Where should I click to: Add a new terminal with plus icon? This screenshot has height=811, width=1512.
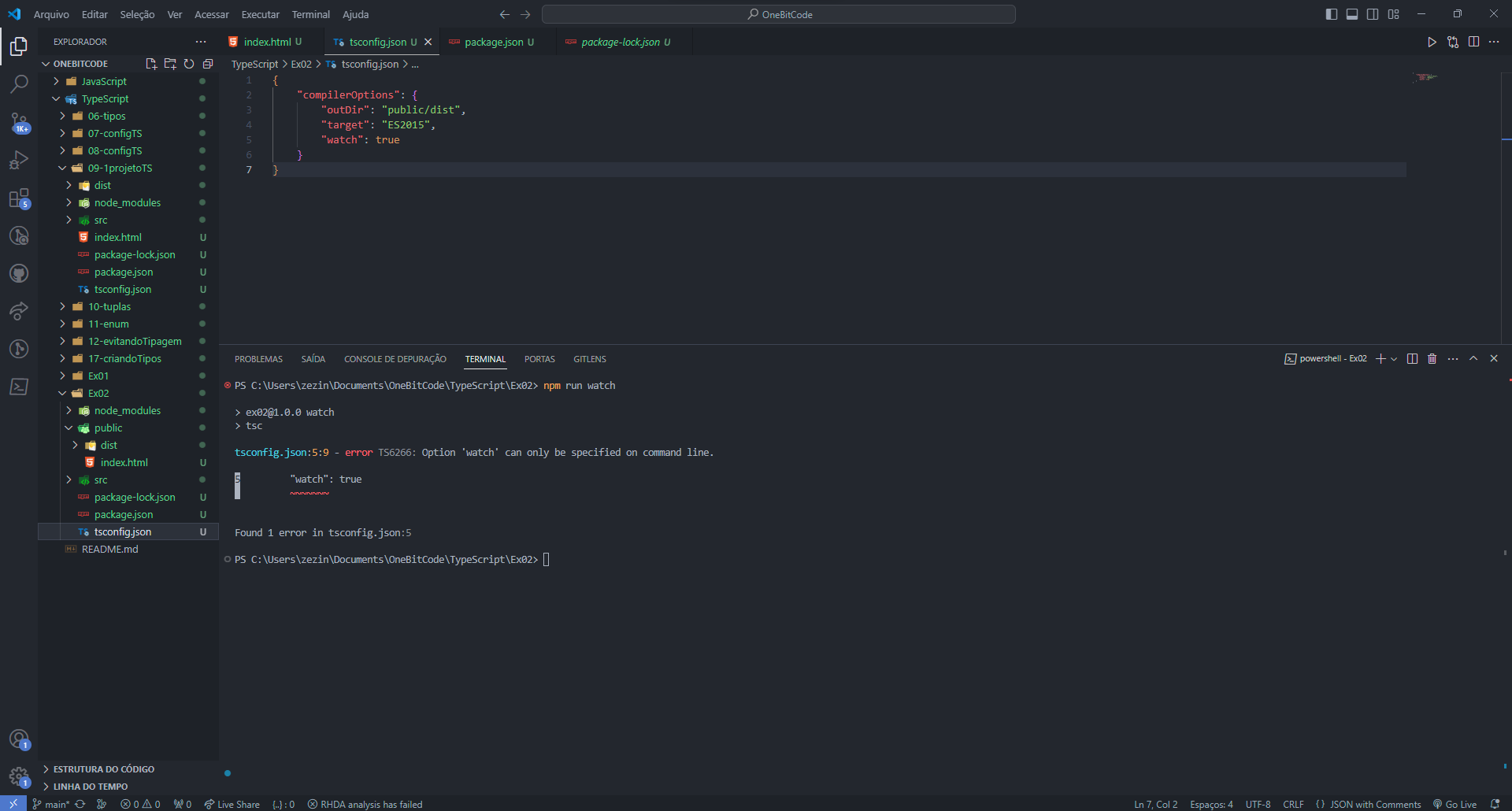click(x=1380, y=359)
